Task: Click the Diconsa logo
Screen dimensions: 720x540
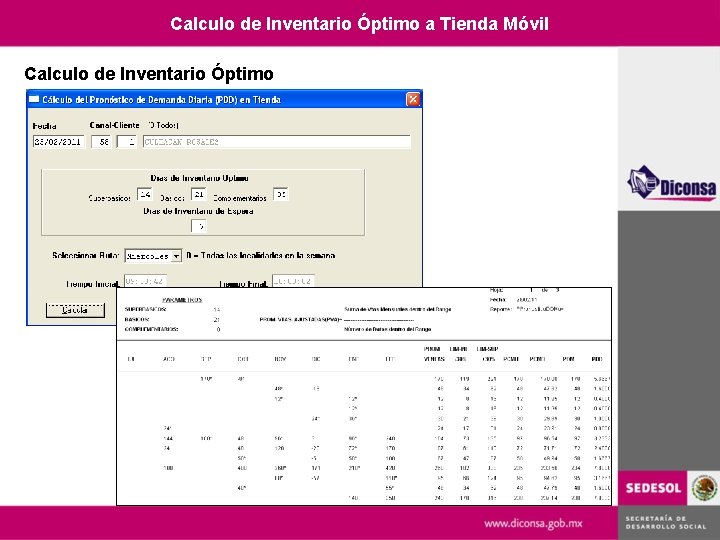Action: 671,183
